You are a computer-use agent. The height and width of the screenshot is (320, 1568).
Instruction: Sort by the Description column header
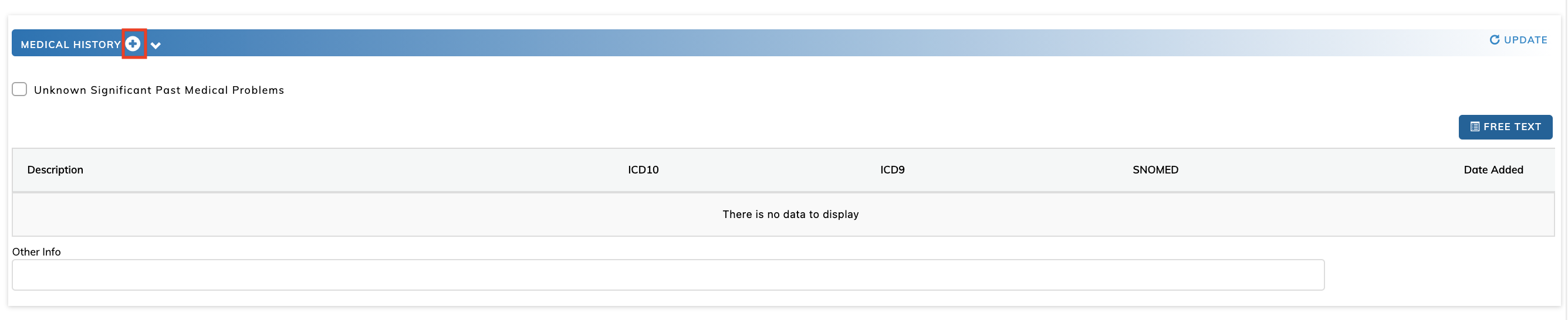(55, 170)
